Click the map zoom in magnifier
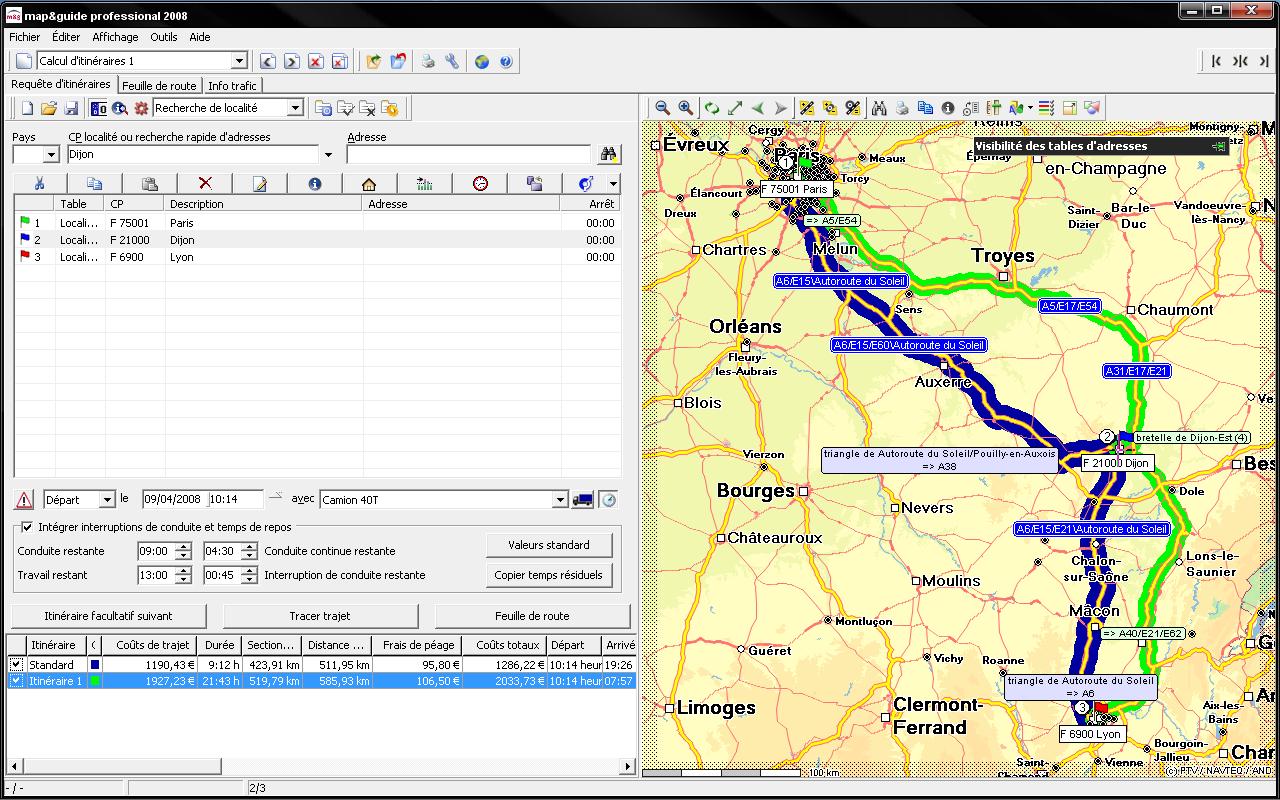This screenshot has width=1280, height=800. pyautogui.click(x=685, y=108)
